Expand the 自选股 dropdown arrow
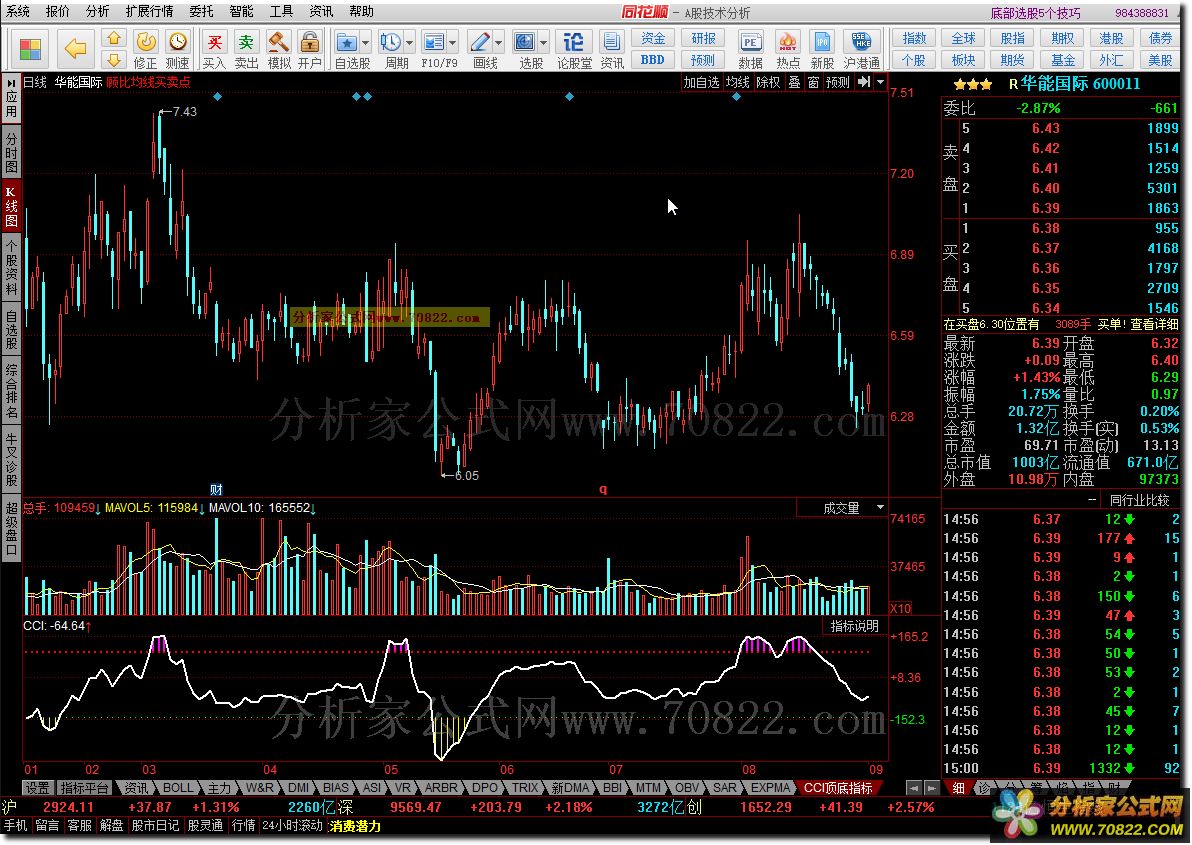The width and height of the screenshot is (1192, 845). [x=366, y=43]
